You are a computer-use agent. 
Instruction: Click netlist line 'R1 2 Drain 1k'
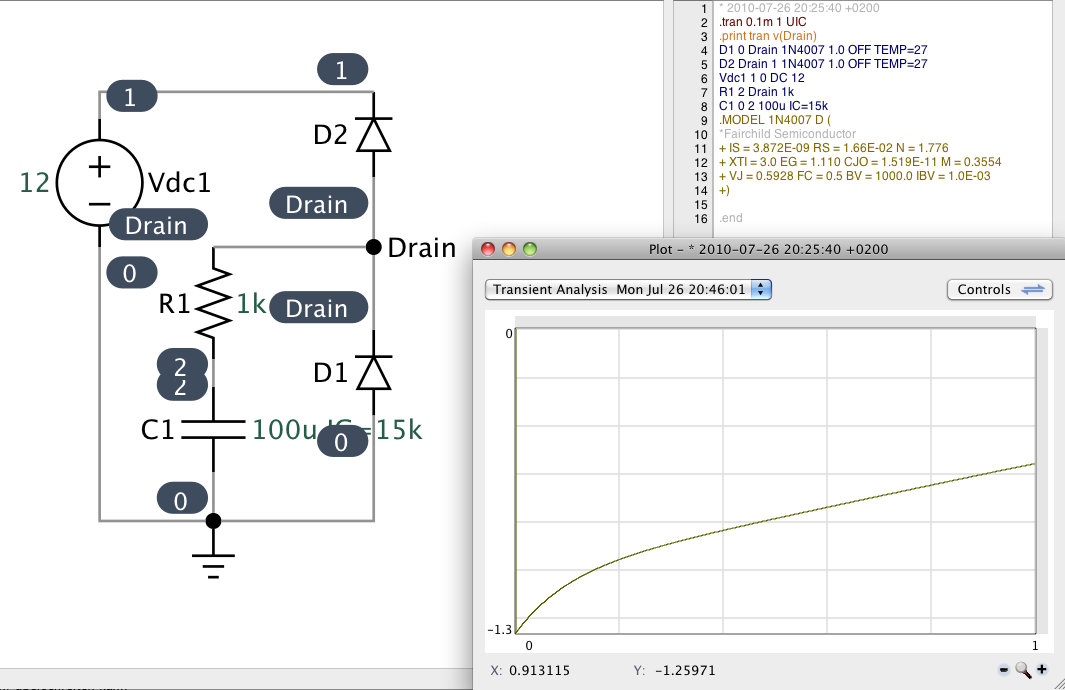[x=756, y=92]
